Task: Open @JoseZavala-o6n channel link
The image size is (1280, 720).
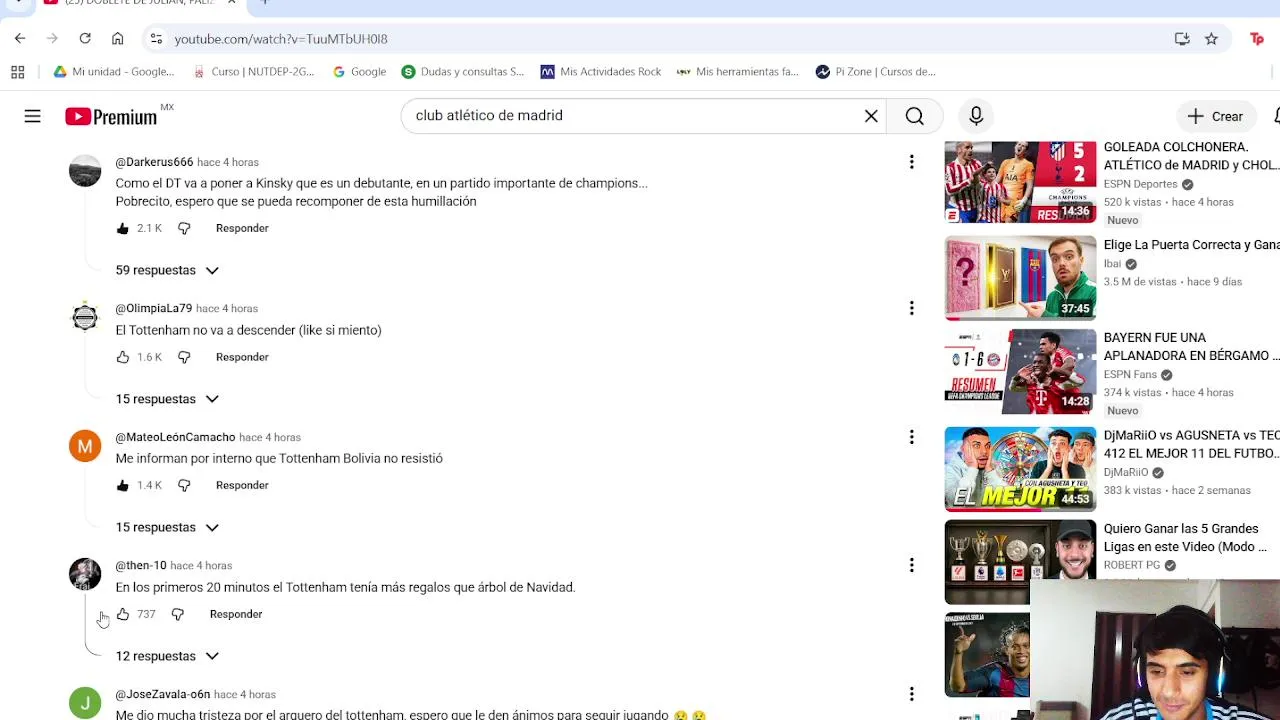Action: (163, 694)
